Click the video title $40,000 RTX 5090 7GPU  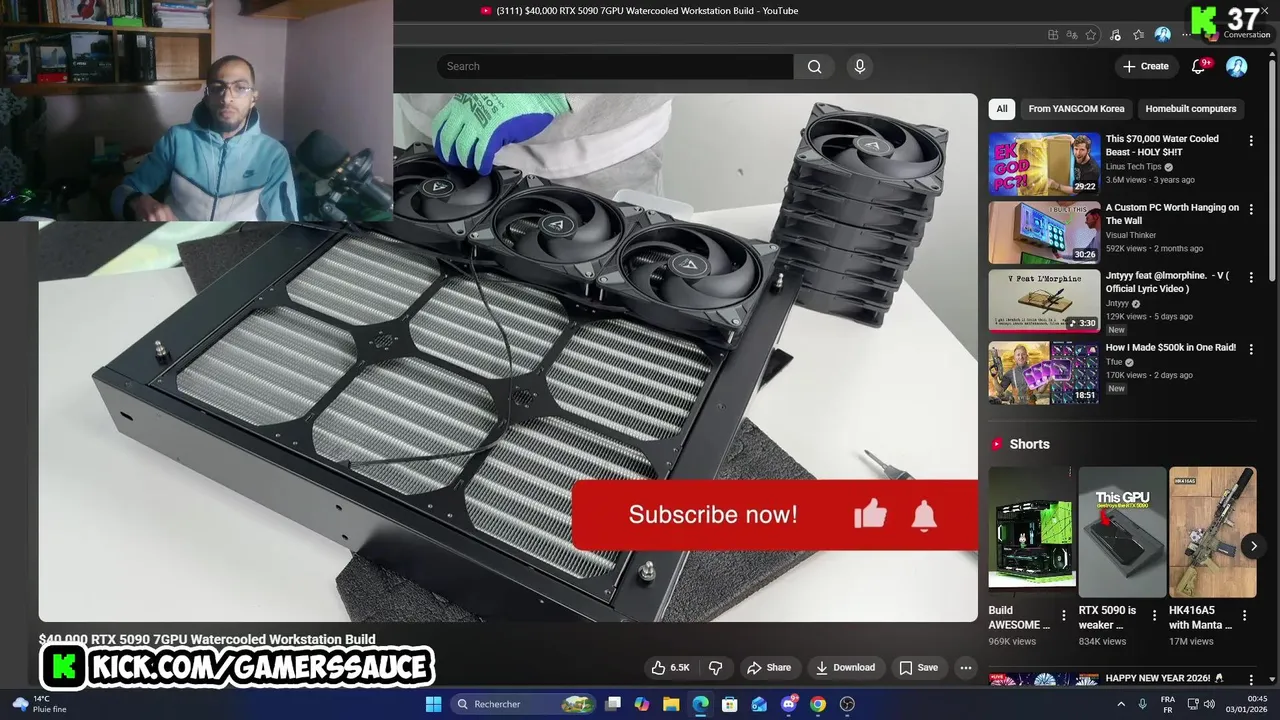(x=207, y=639)
